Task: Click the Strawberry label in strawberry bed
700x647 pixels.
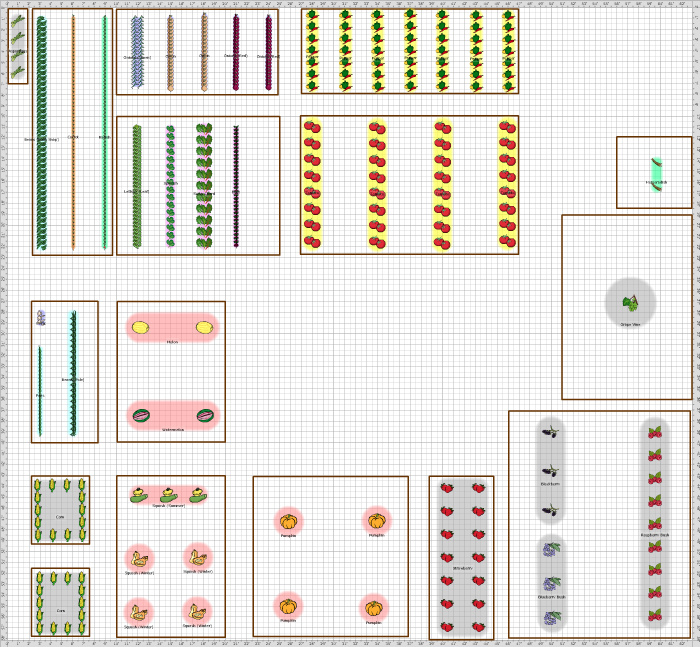Action: click(462, 568)
